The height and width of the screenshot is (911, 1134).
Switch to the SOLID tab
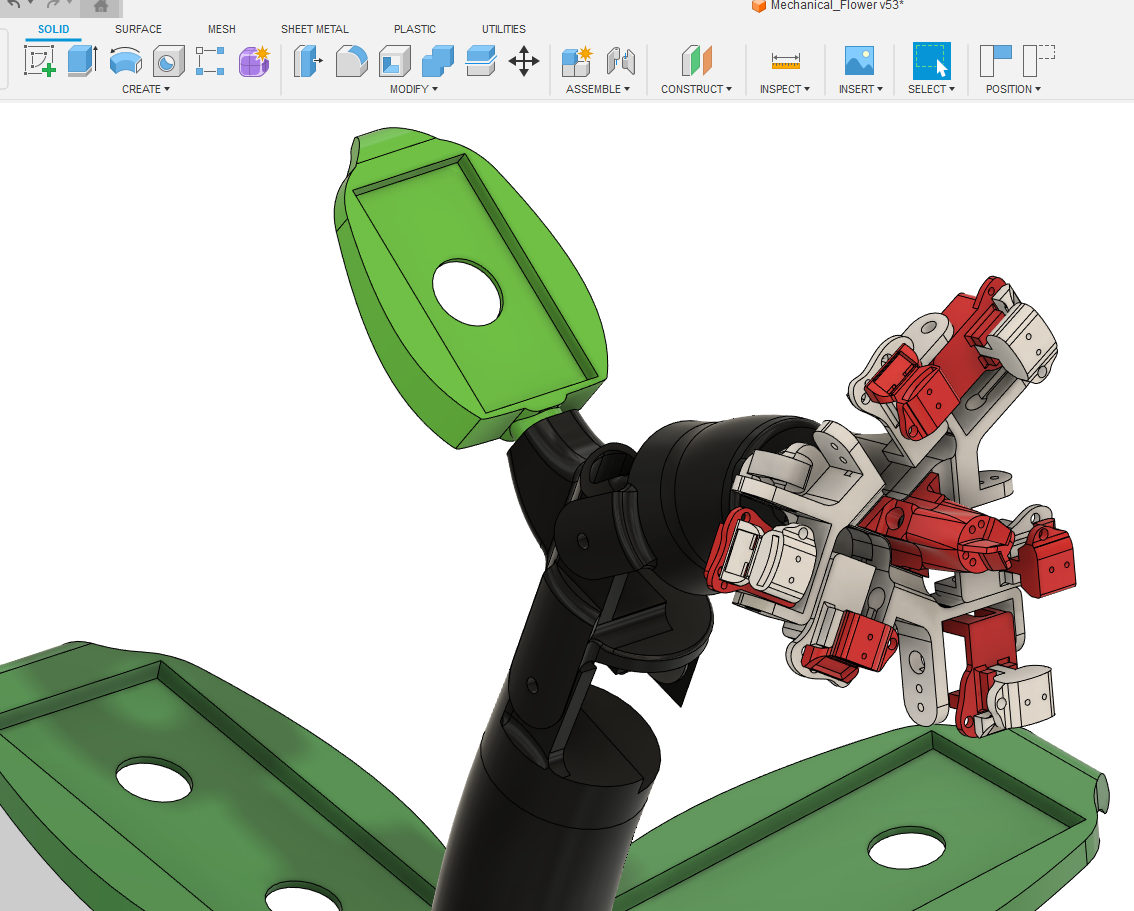54,29
